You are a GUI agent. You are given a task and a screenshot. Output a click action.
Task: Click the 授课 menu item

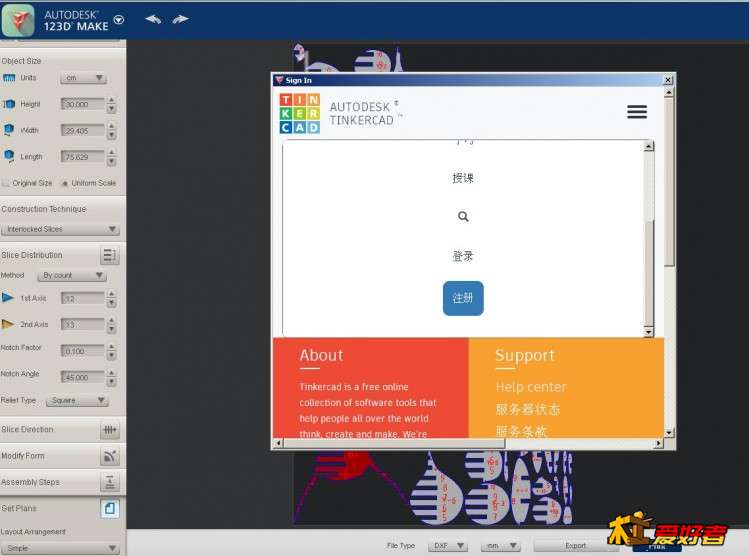click(463, 178)
